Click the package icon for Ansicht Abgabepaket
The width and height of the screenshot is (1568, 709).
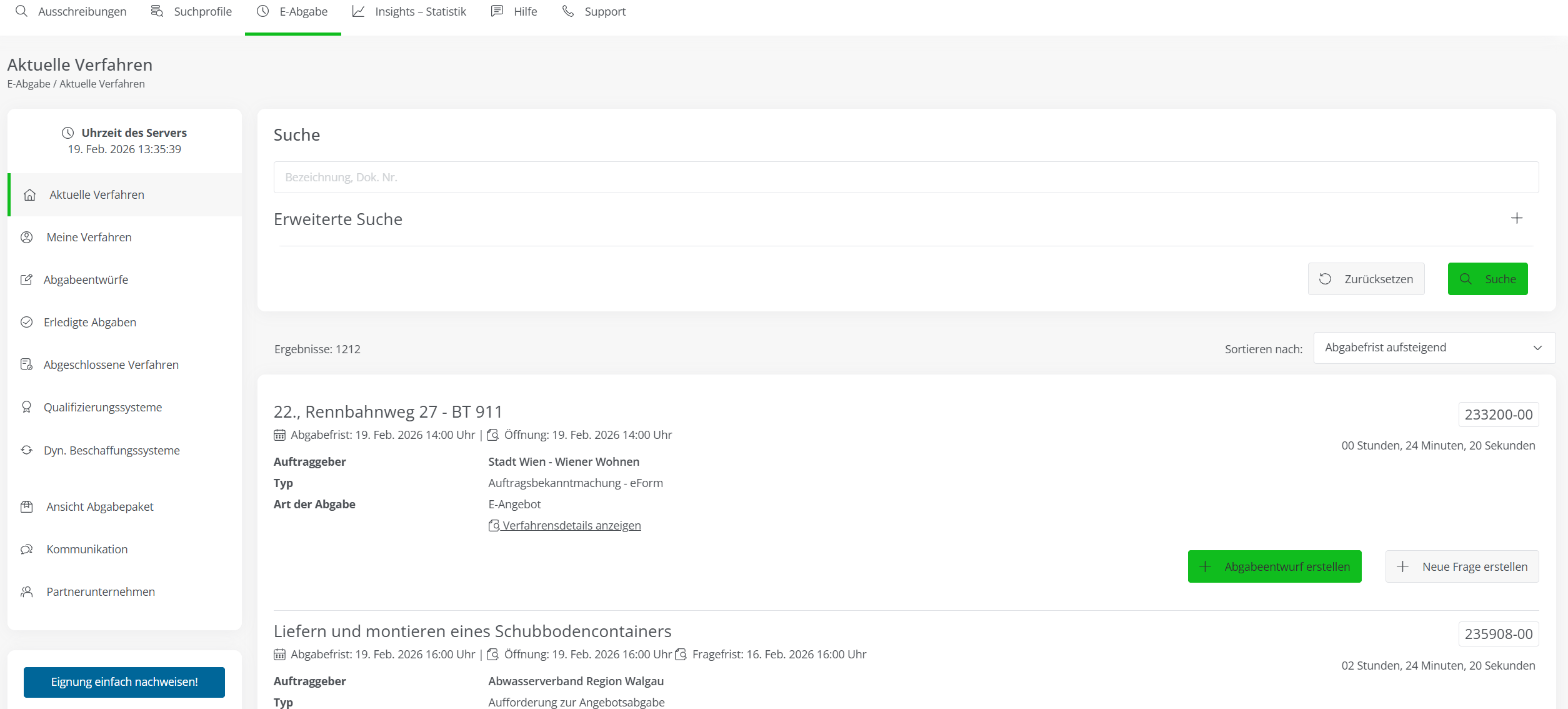pos(26,507)
